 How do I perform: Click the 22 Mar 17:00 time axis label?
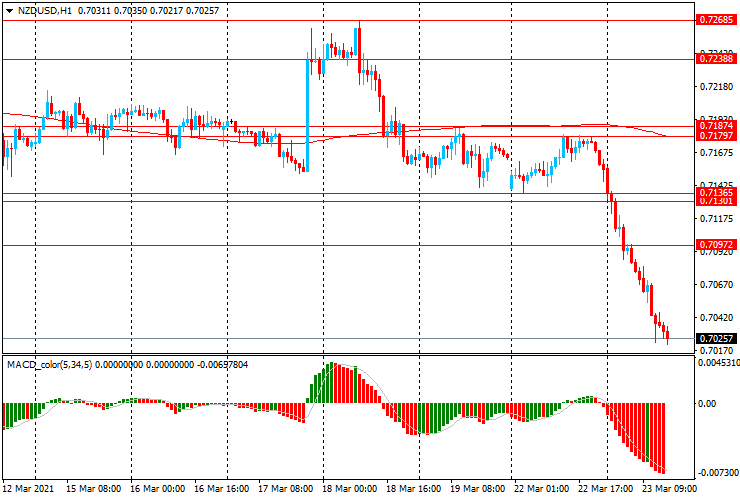click(x=605, y=490)
